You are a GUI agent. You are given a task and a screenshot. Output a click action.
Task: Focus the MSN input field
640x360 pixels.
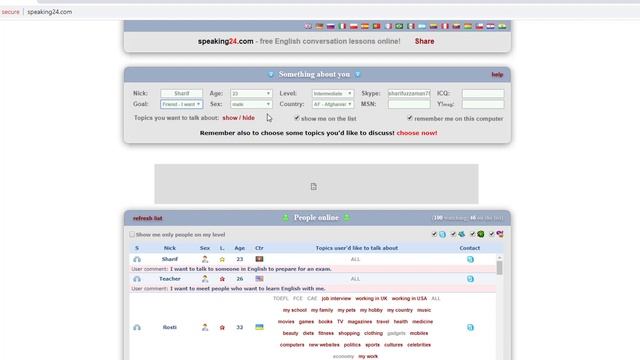point(409,104)
